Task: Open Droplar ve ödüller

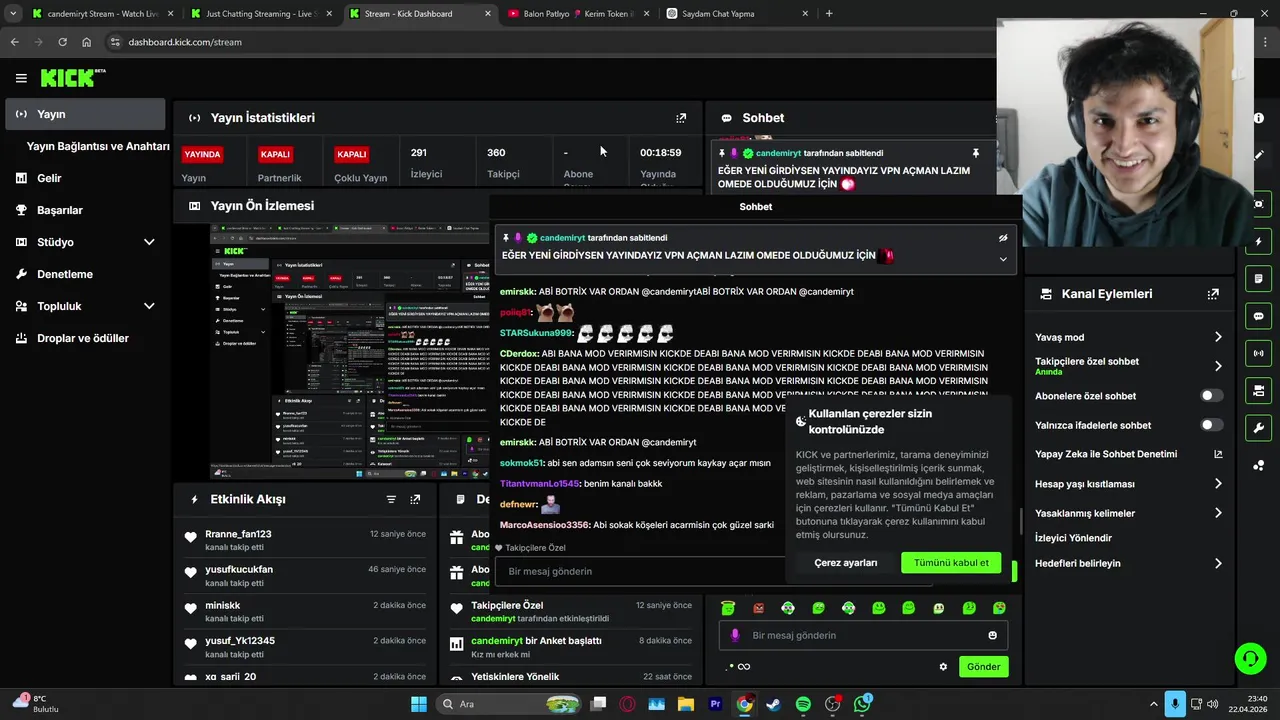Action: click(x=84, y=338)
